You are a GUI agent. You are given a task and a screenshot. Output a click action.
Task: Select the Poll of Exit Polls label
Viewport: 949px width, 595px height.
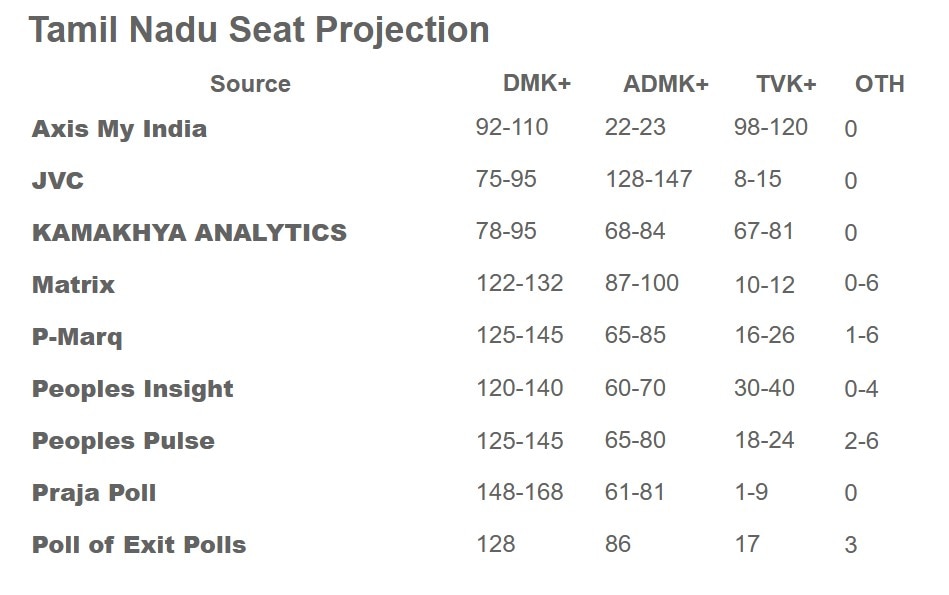coord(139,545)
